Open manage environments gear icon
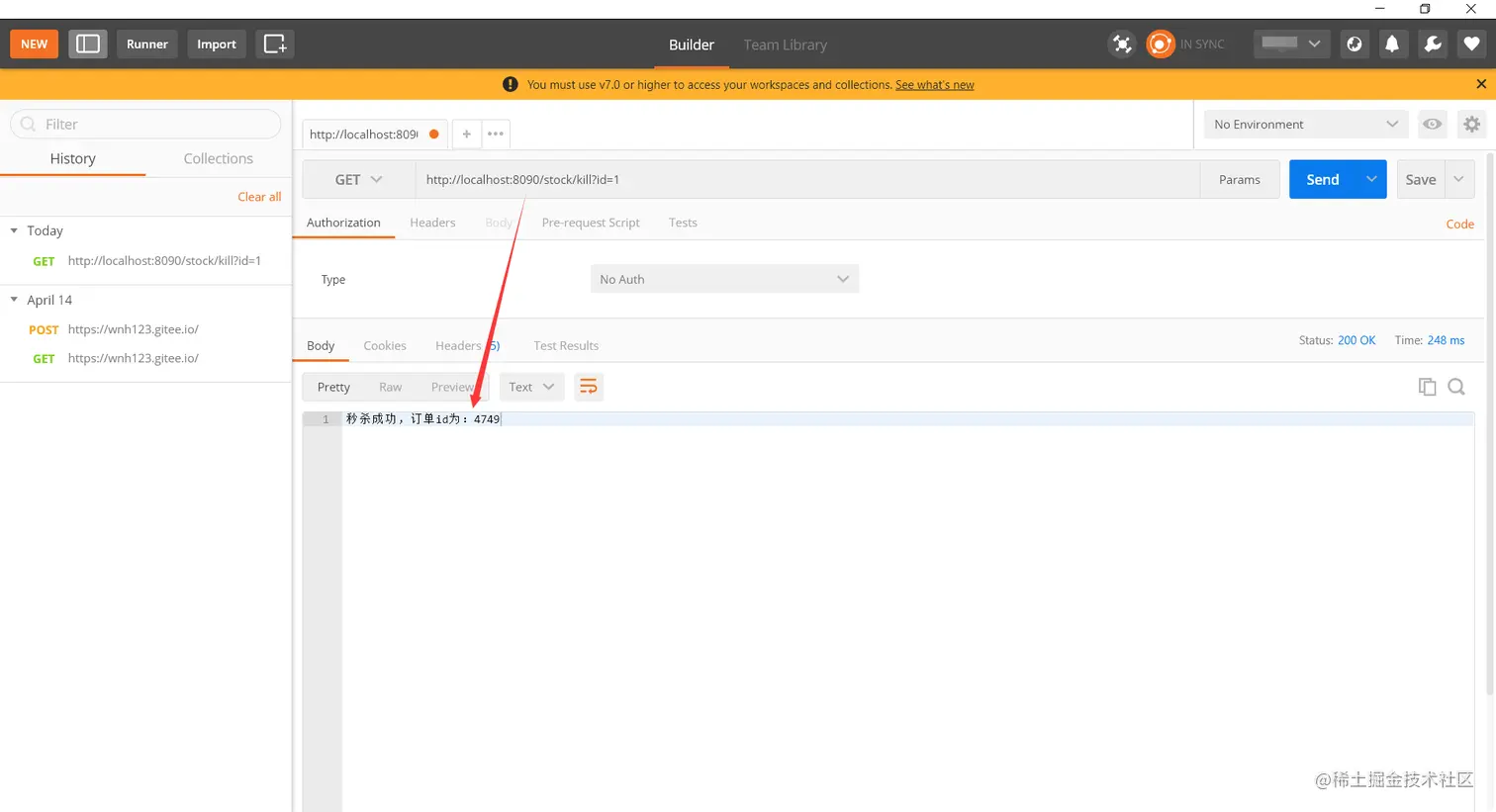 [1471, 124]
